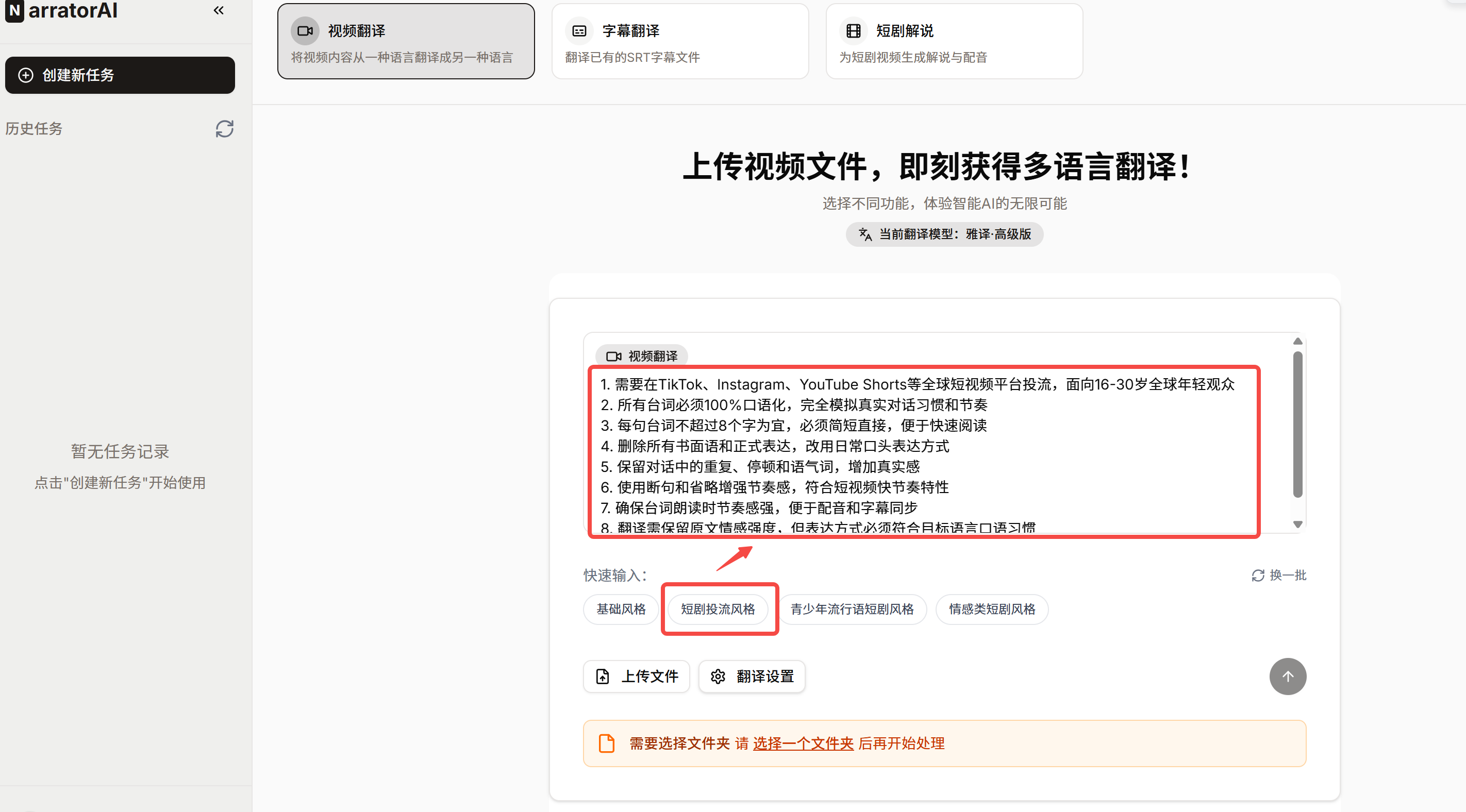Click the round upward-arrow submit button

pos(1287,676)
